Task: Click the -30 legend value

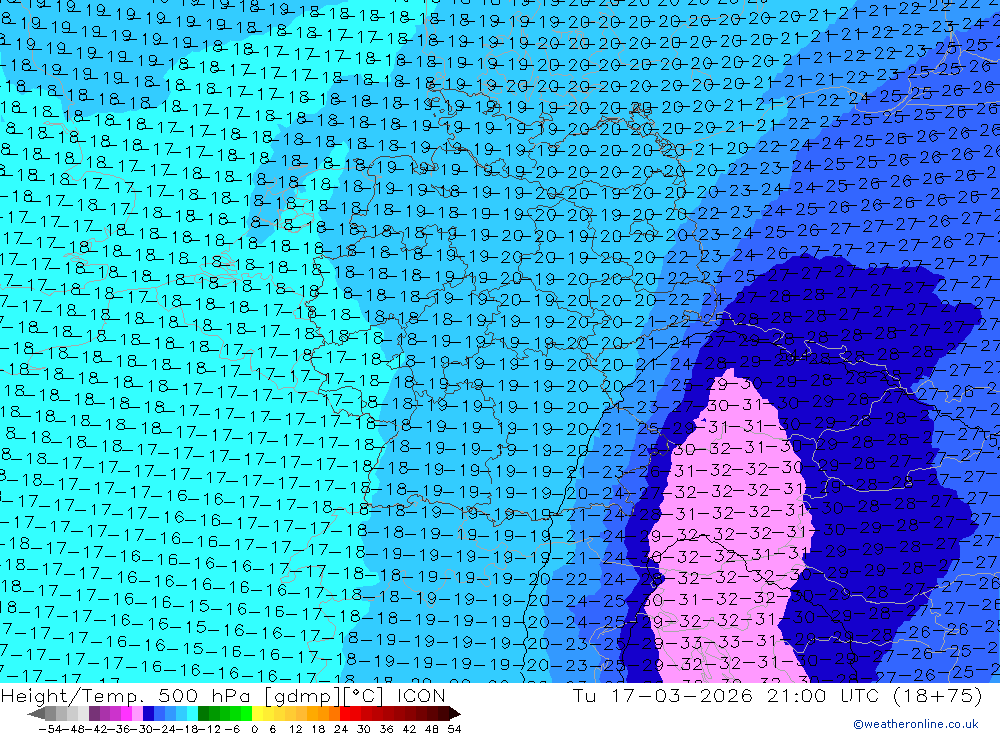Action: (142, 729)
